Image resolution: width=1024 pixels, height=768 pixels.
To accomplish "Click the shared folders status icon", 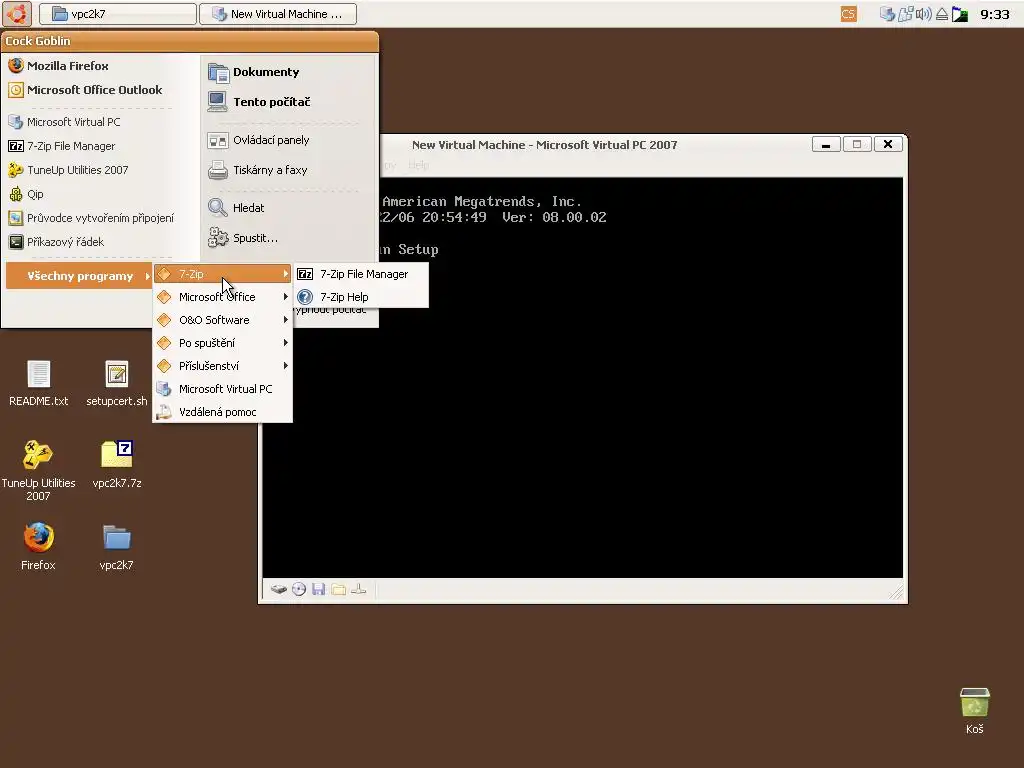I will (338, 589).
